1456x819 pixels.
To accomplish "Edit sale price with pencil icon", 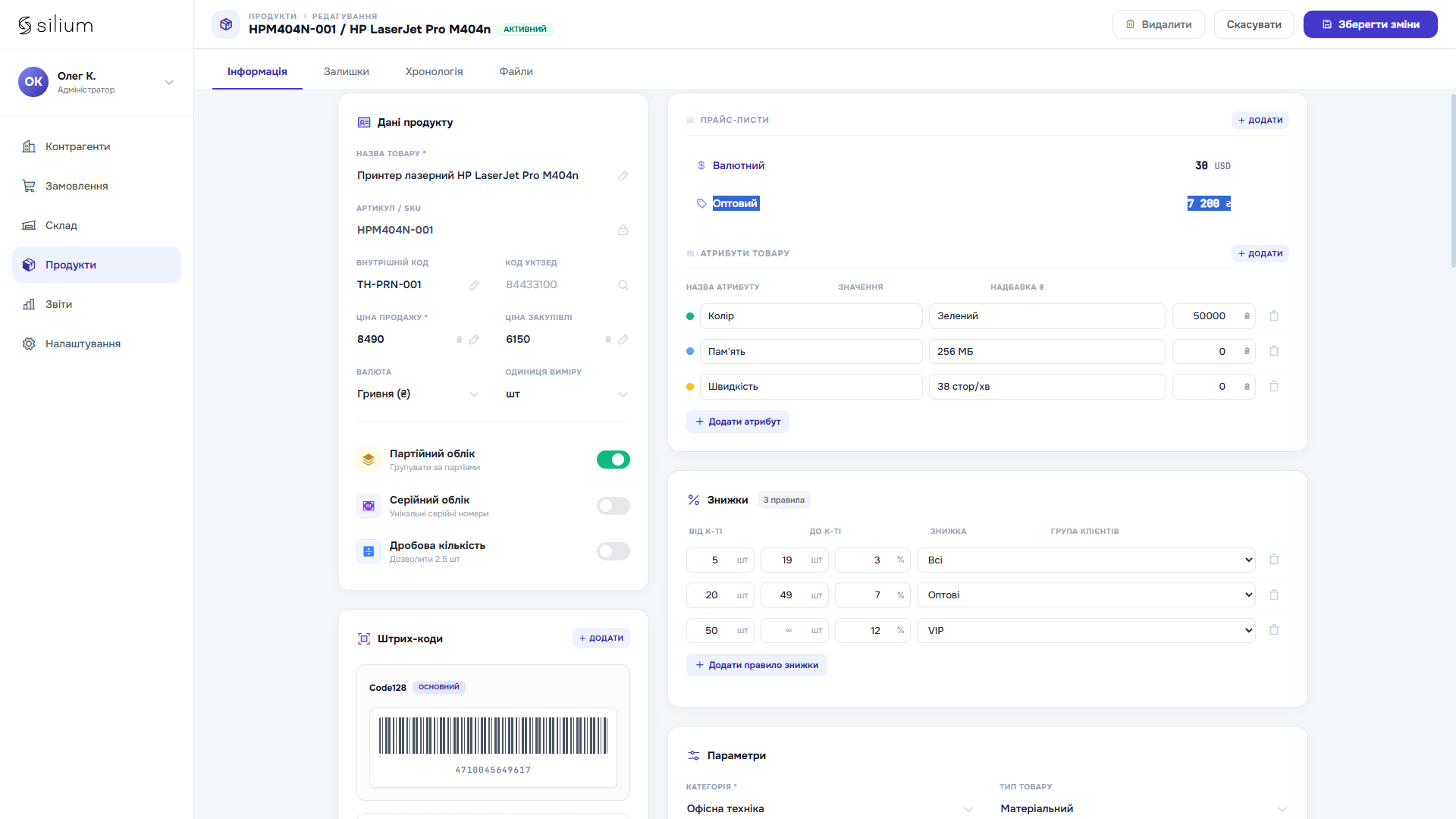I will [474, 340].
